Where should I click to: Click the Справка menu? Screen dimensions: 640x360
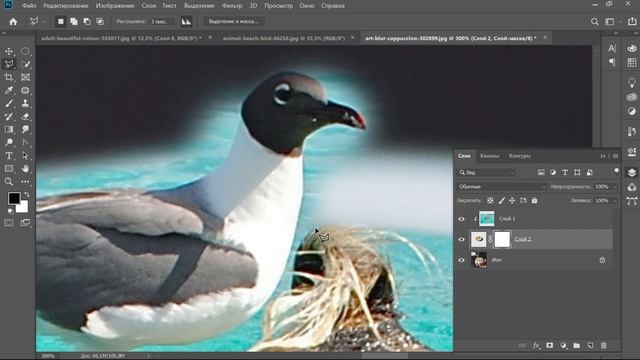pos(333,6)
